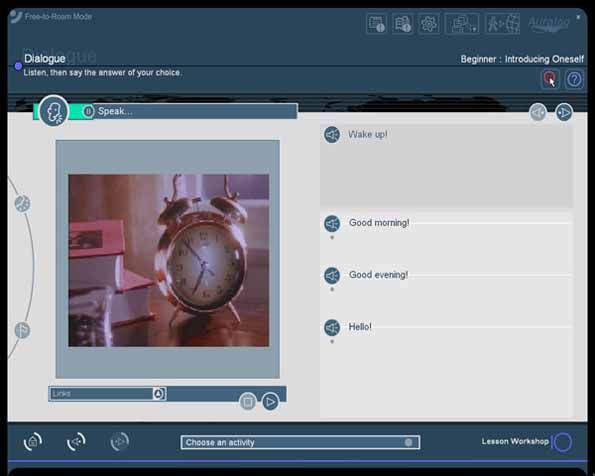
Task: Pause the Speak... timer
Action: click(88, 112)
